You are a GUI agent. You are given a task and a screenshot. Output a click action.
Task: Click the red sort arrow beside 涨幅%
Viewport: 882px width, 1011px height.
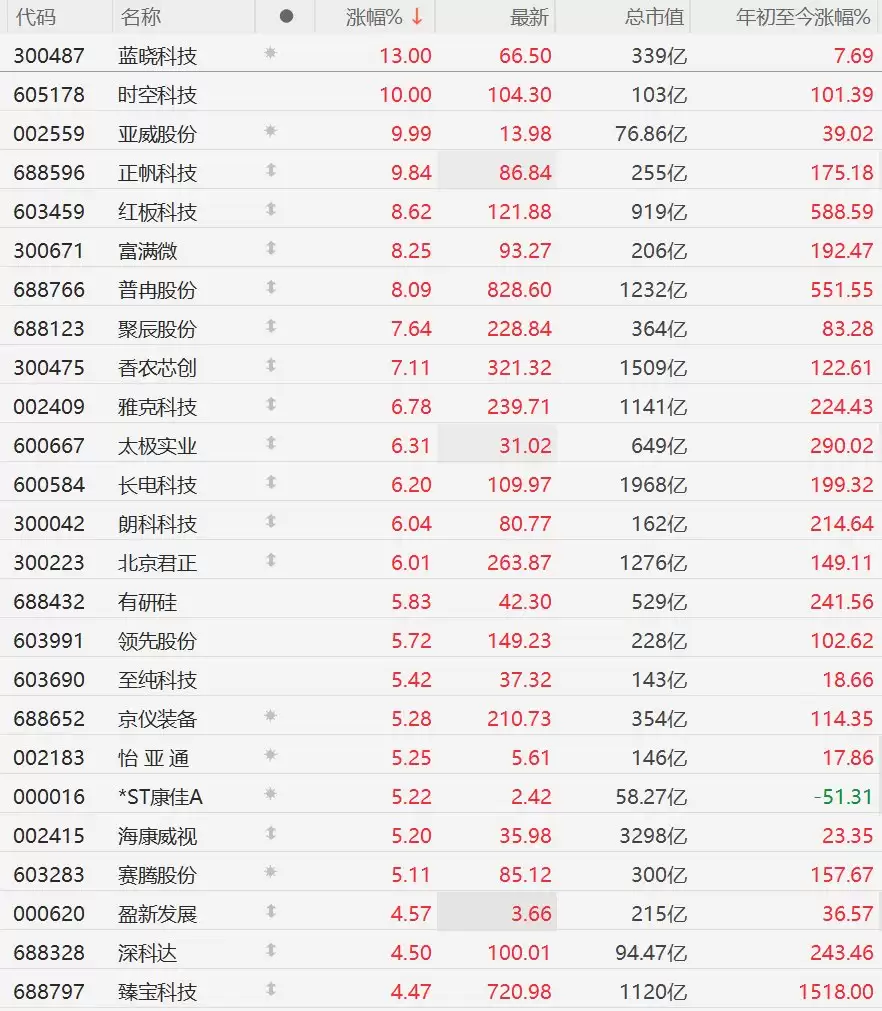coord(417,17)
